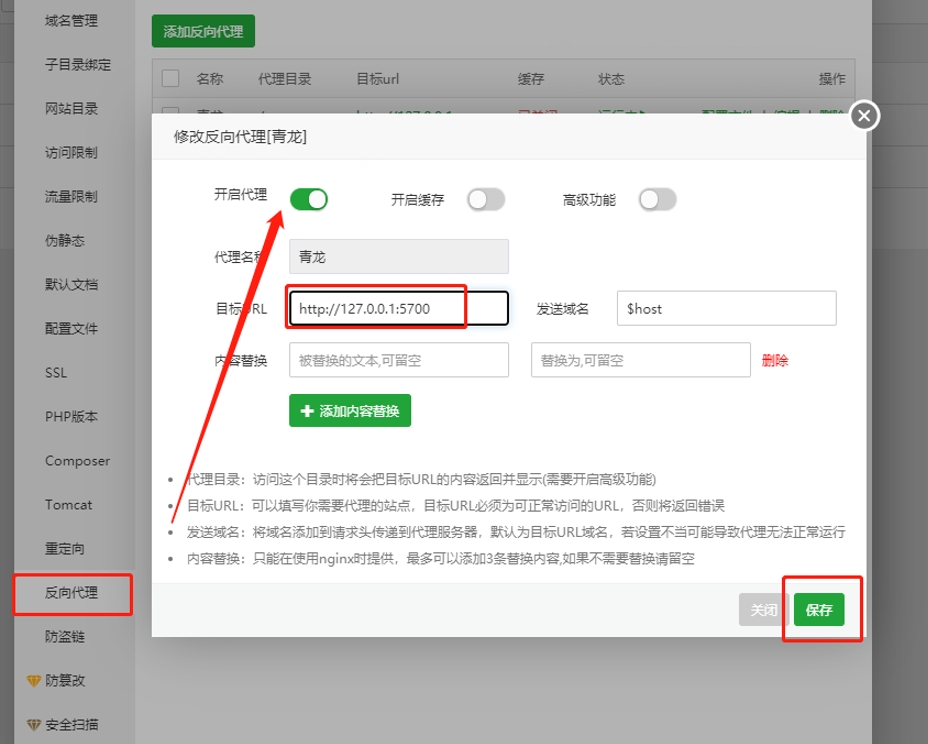Image resolution: width=928 pixels, height=744 pixels.
Task: Close the reverse proxy dialog with X icon
Action: tap(864, 116)
